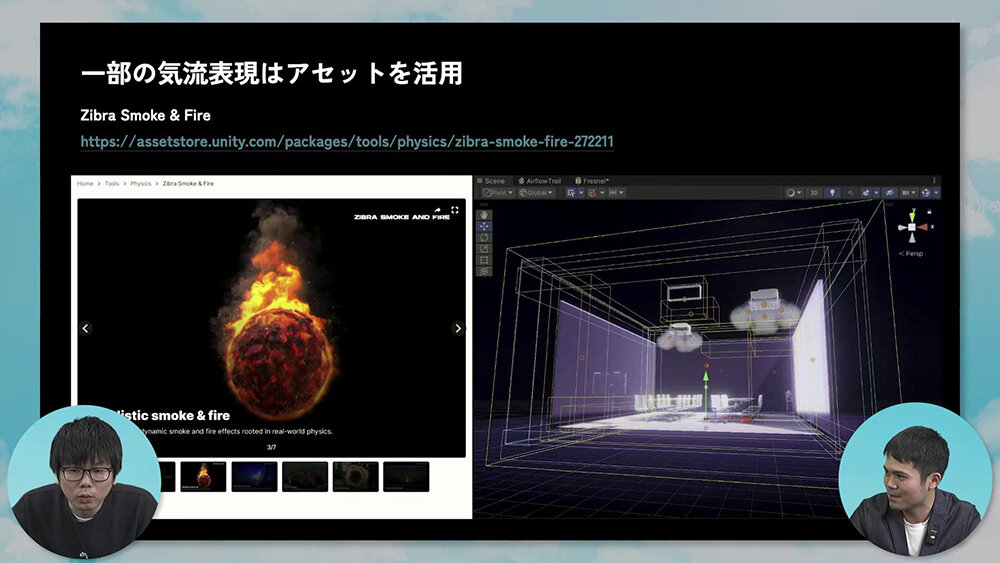Click the Physics breadcrumb link
This screenshot has height=563, width=1000.
[141, 184]
